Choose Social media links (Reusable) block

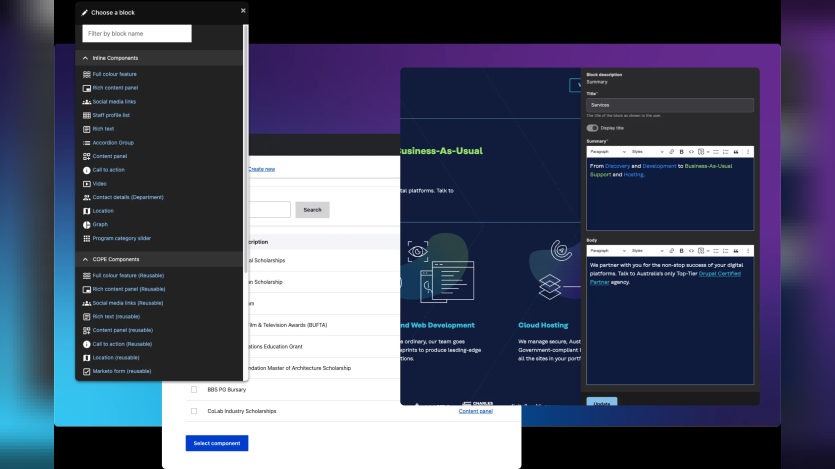[128, 303]
